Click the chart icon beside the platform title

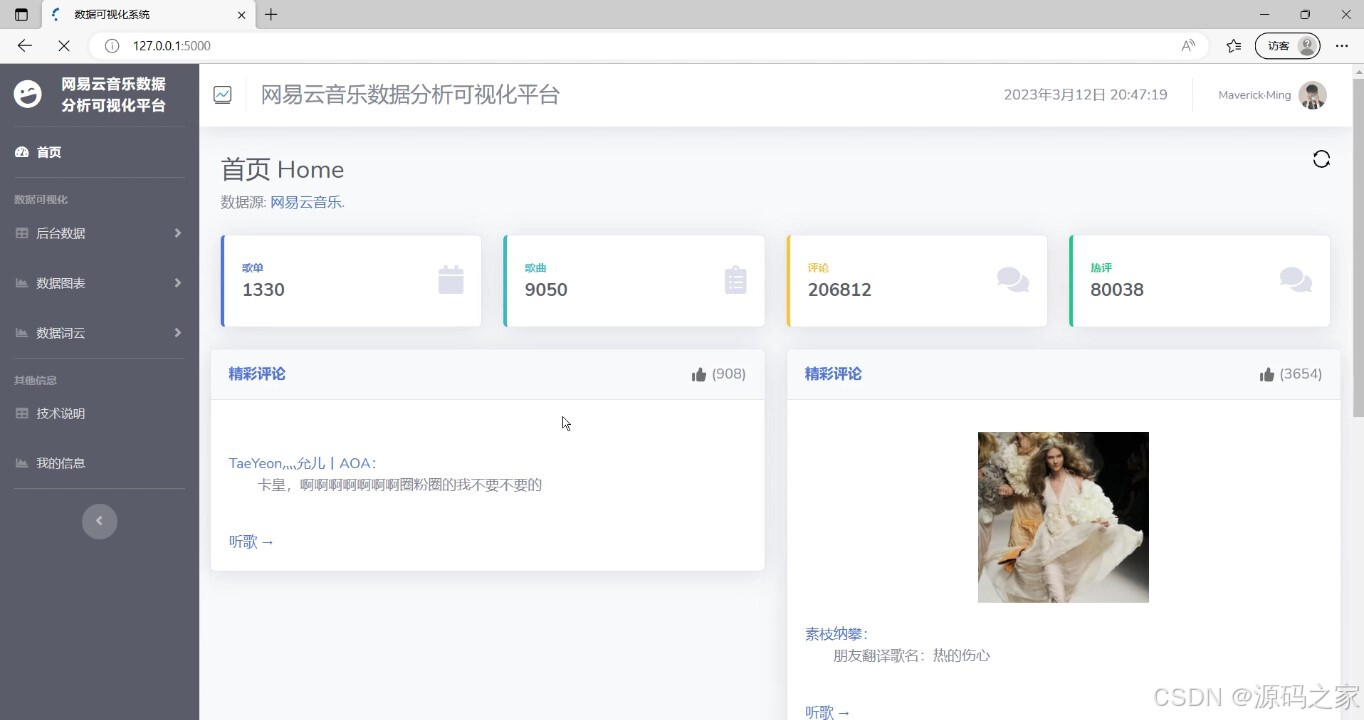(222, 94)
